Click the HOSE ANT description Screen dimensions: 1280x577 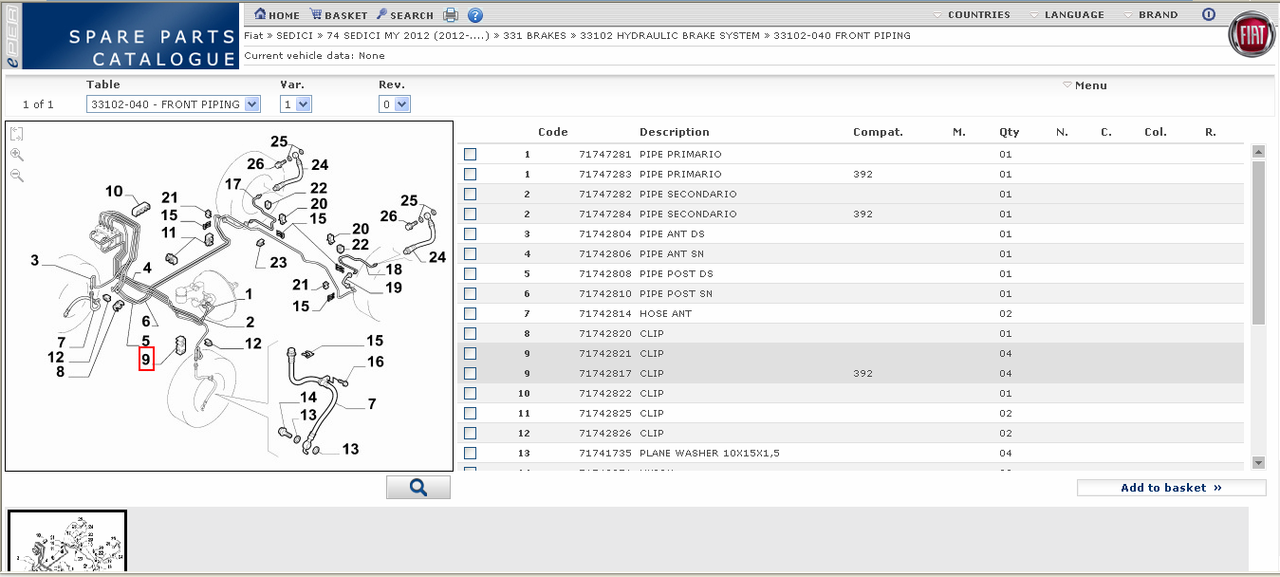666,314
